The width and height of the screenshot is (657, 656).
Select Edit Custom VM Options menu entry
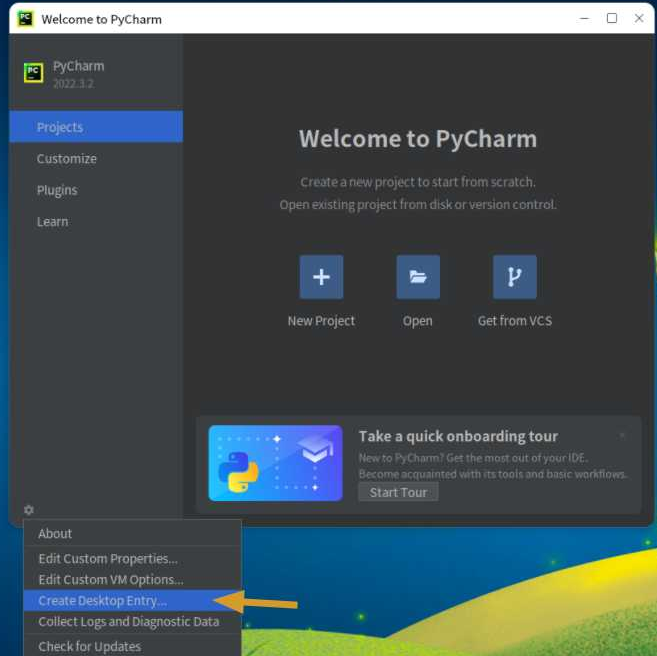tap(132, 579)
